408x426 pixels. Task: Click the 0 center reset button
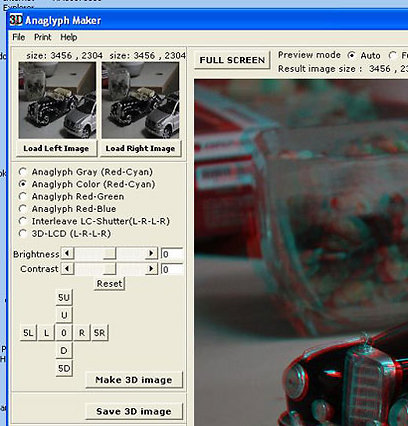64,333
